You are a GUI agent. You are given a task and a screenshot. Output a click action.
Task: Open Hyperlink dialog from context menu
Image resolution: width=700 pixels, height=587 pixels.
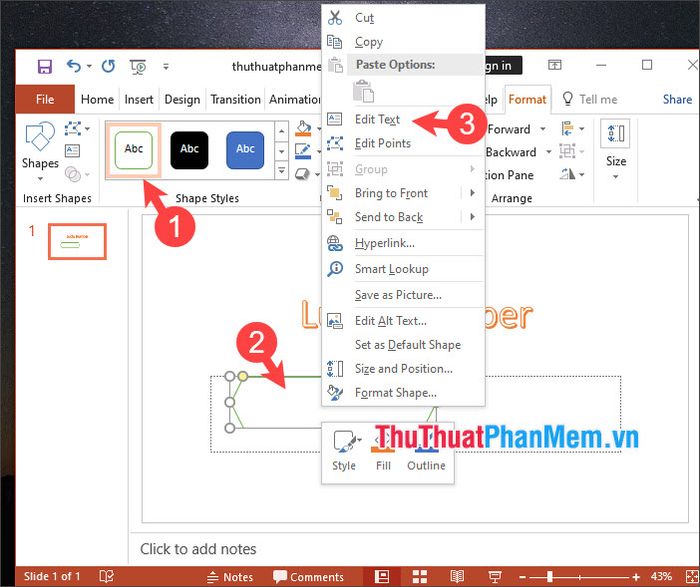tap(403, 243)
